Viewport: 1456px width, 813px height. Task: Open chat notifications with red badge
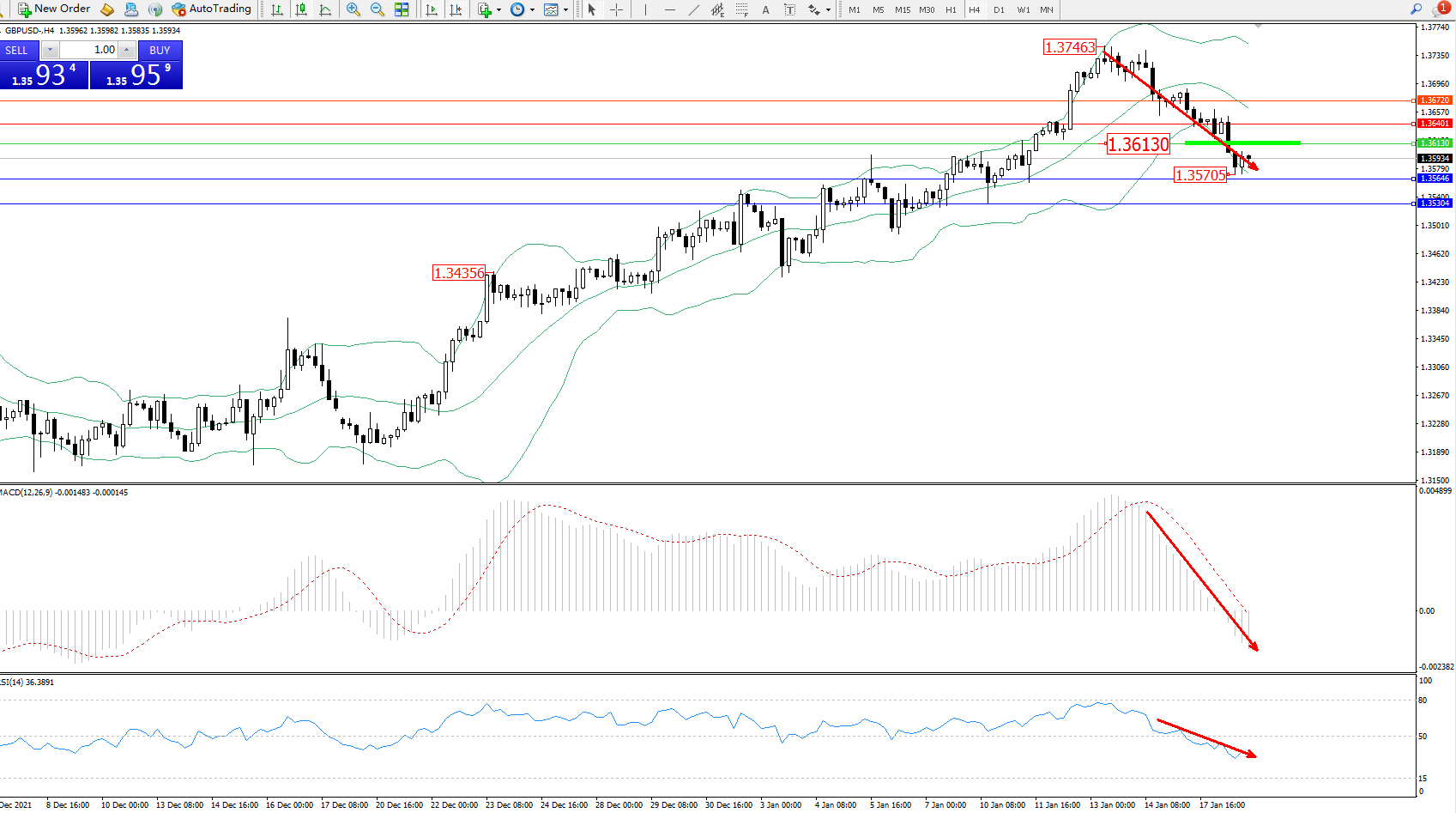pyautogui.click(x=1440, y=9)
